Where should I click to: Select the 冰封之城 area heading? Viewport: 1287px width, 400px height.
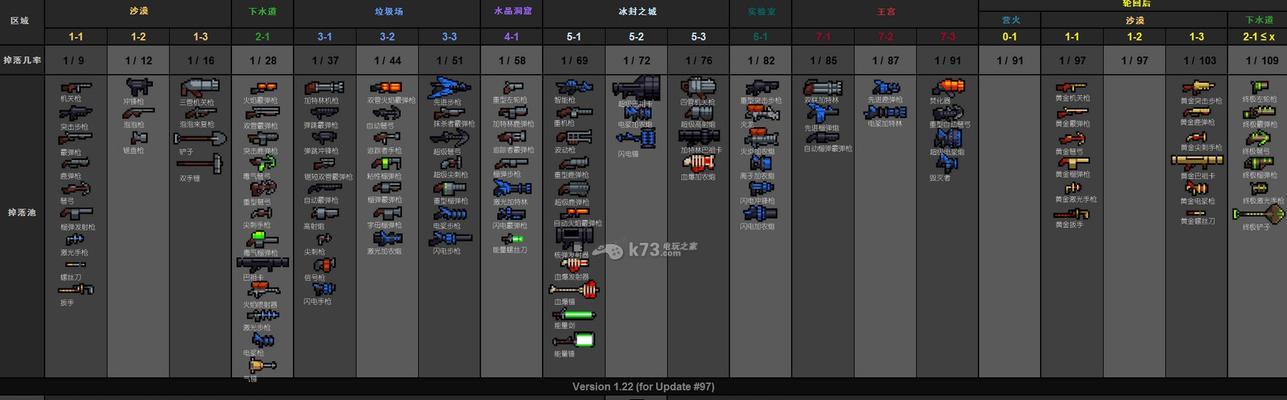(636, 12)
